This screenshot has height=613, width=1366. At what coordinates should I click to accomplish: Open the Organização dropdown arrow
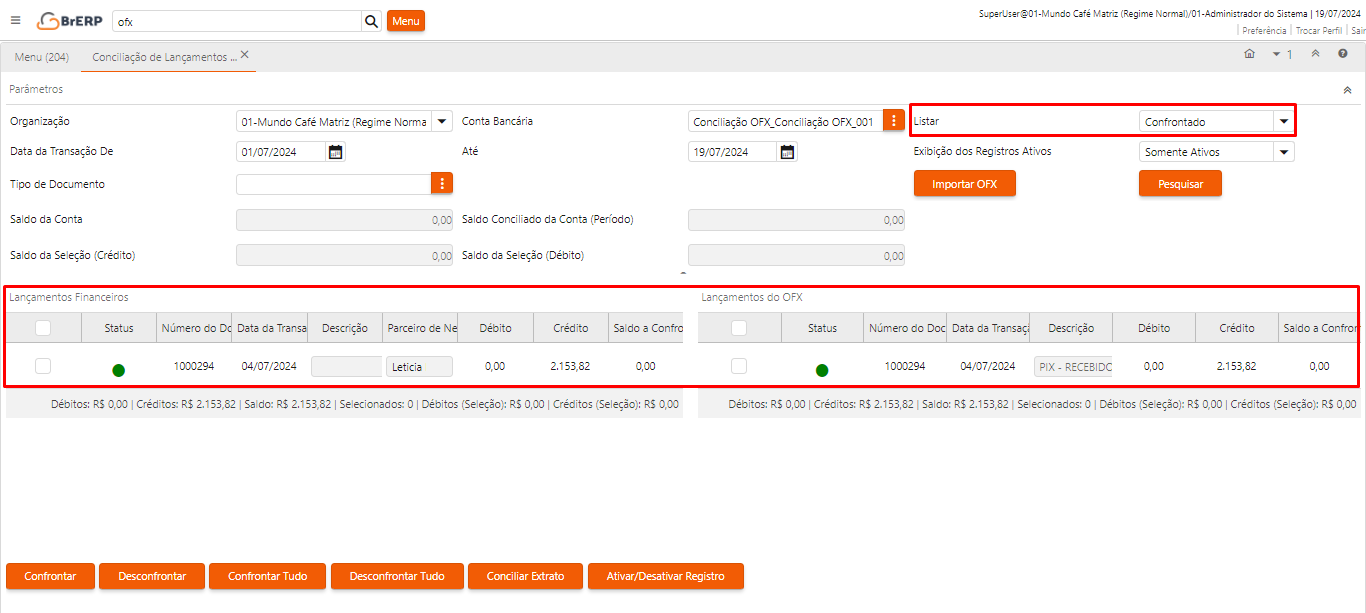442,122
